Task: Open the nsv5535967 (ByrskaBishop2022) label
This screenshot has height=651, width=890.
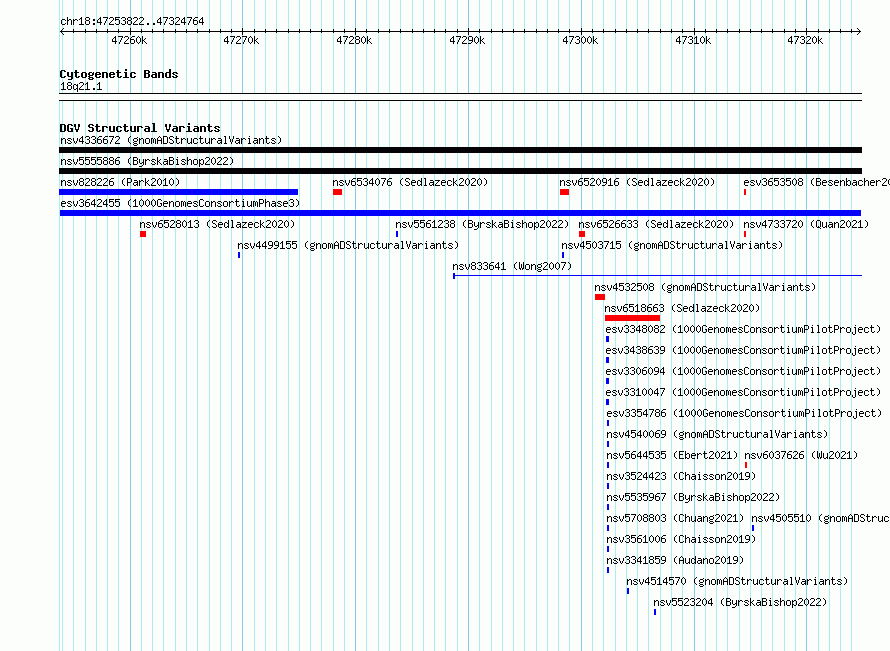Action: (x=693, y=497)
